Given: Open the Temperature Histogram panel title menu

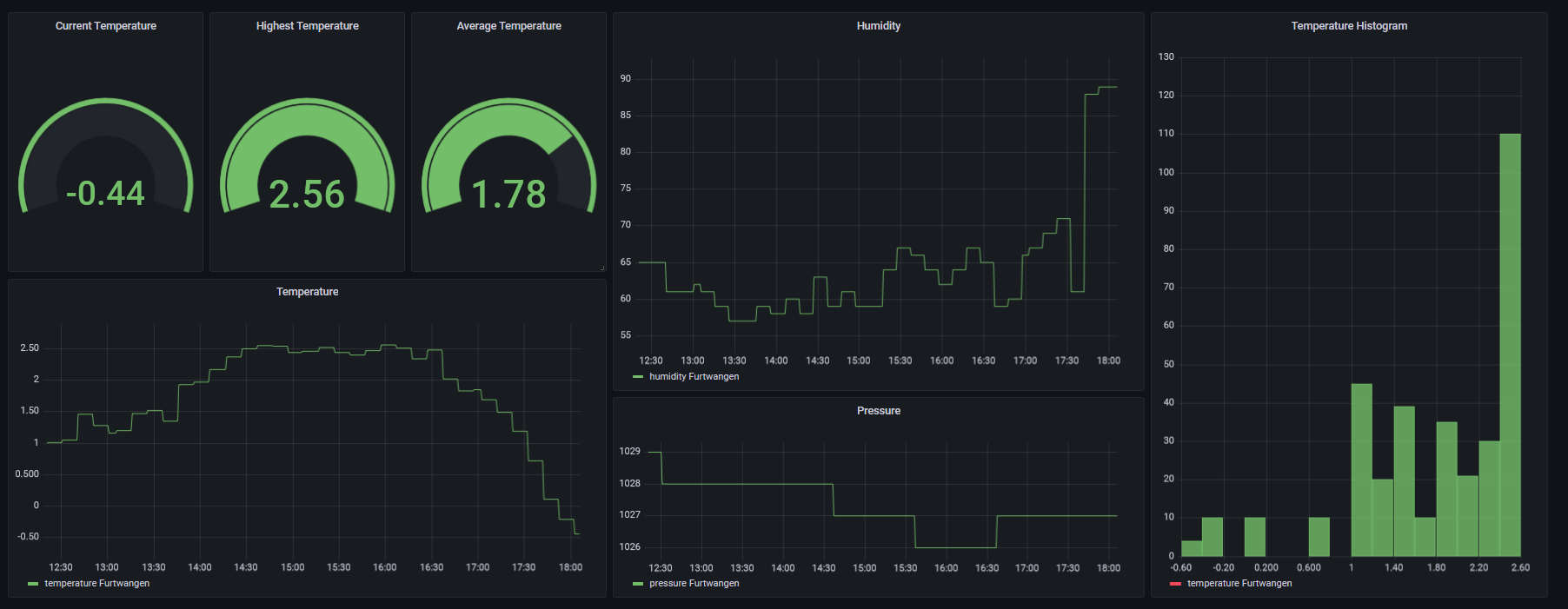Looking at the screenshot, I should pos(1349,26).
